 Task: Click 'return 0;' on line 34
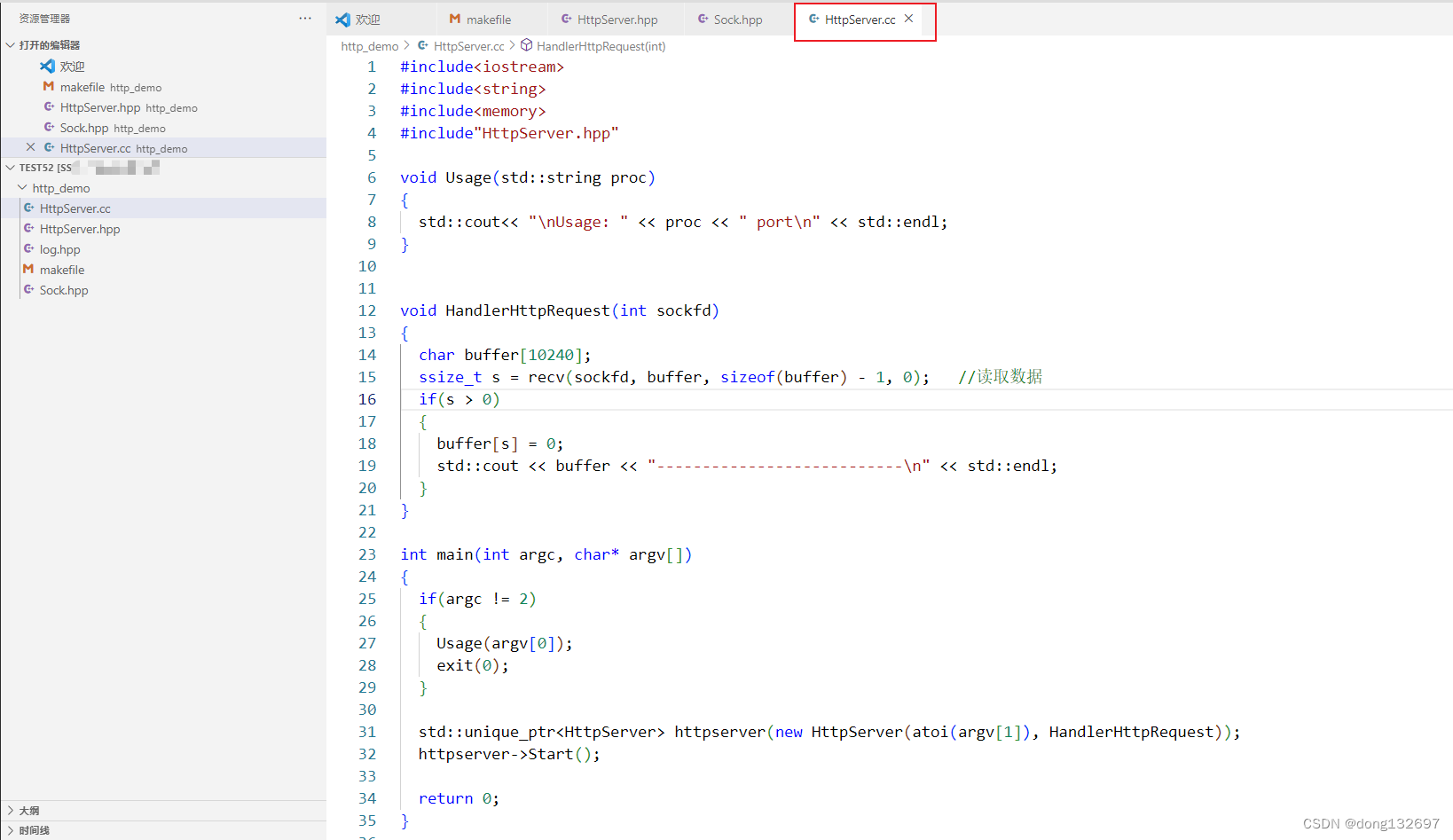[459, 798]
